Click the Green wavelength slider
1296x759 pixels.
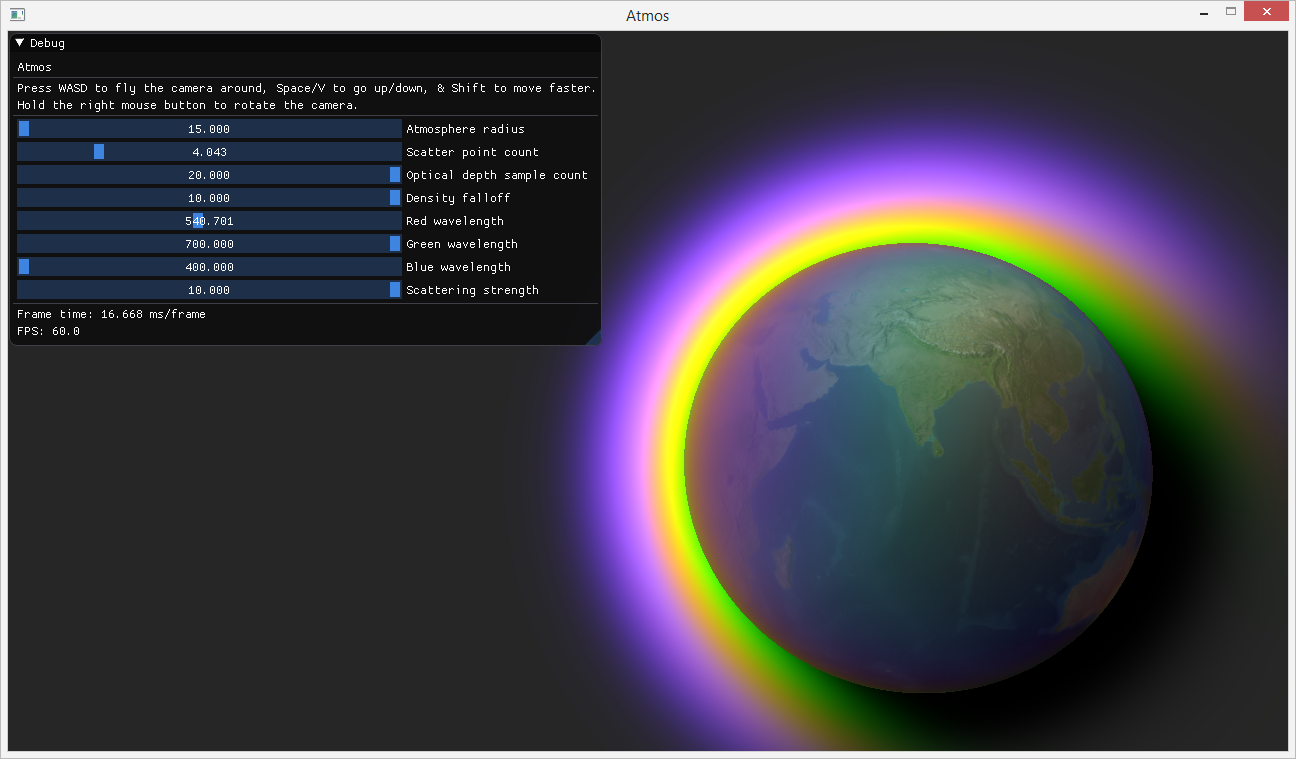click(209, 244)
